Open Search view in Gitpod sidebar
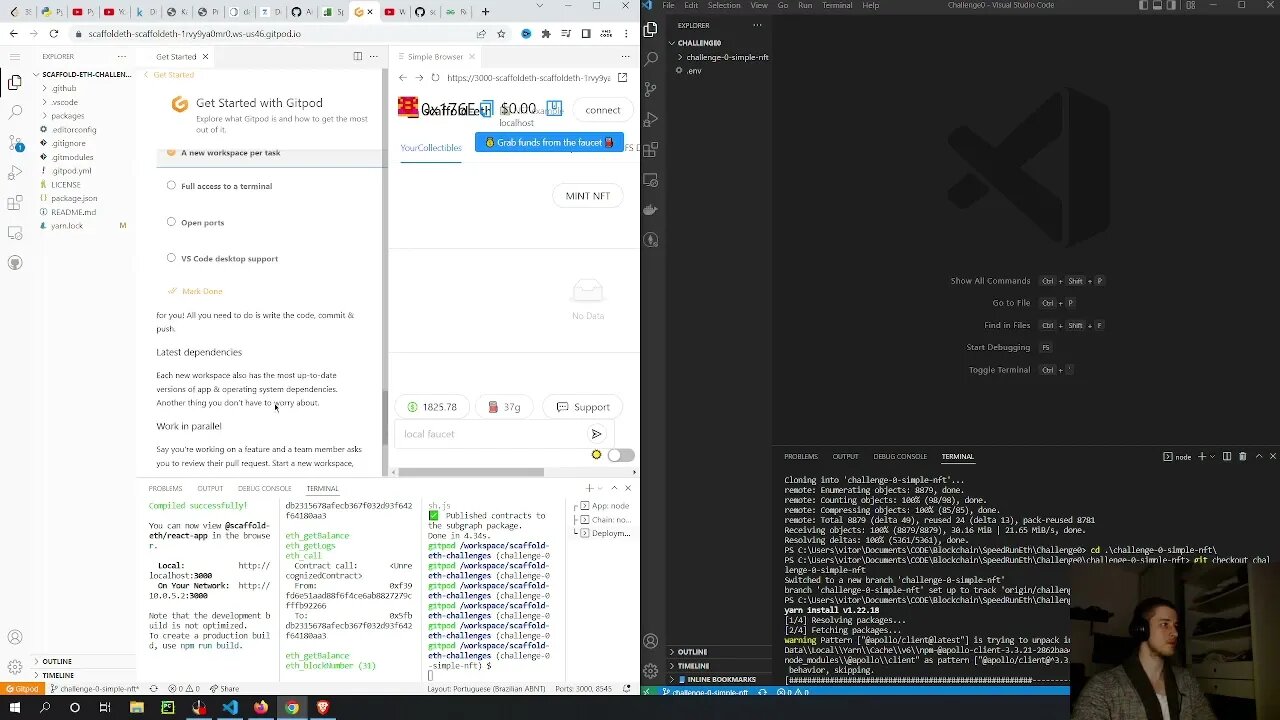Image resolution: width=1280 pixels, height=720 pixels. click(15, 113)
